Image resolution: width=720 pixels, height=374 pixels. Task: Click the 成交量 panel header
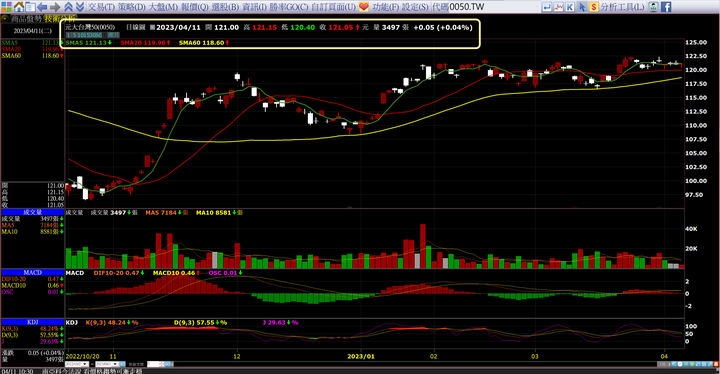tap(33, 212)
